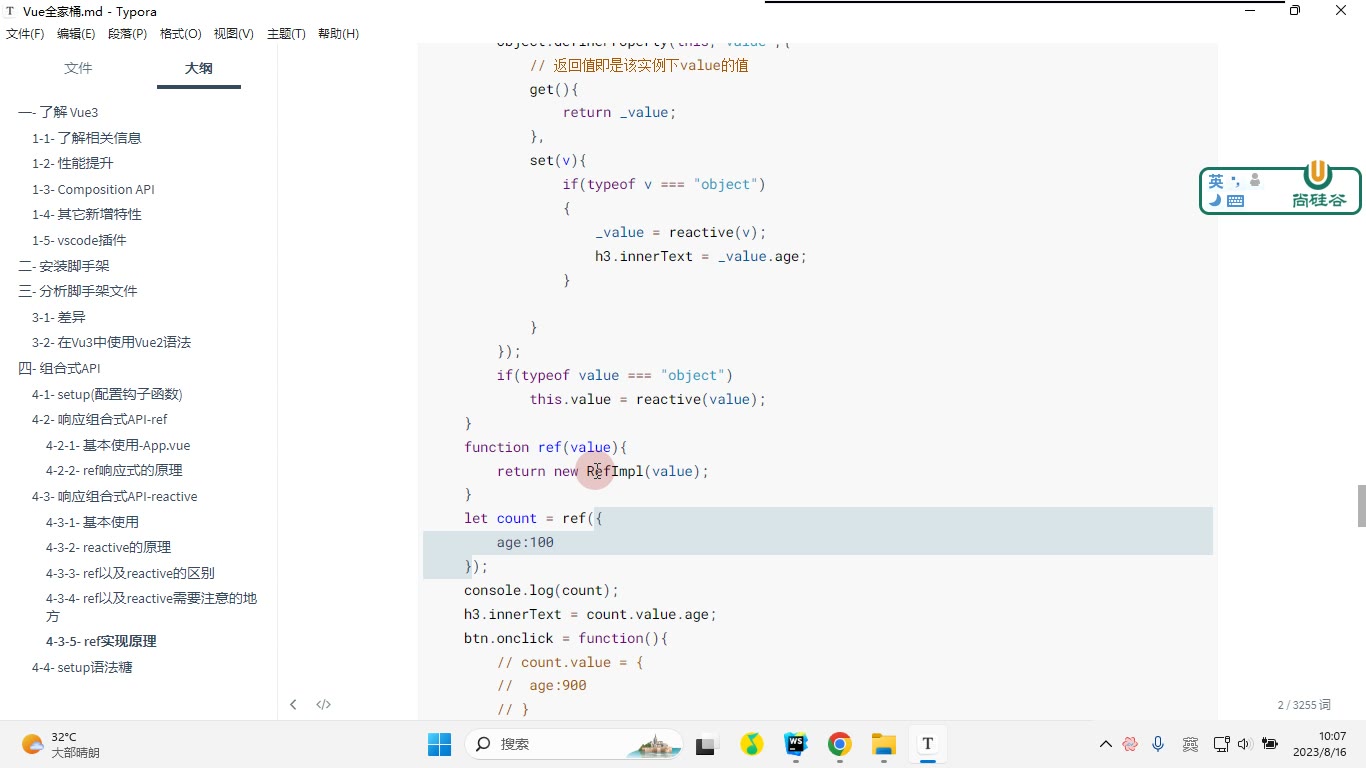Show hidden system tray icons chevron
The image size is (1366, 768).
[1106, 744]
